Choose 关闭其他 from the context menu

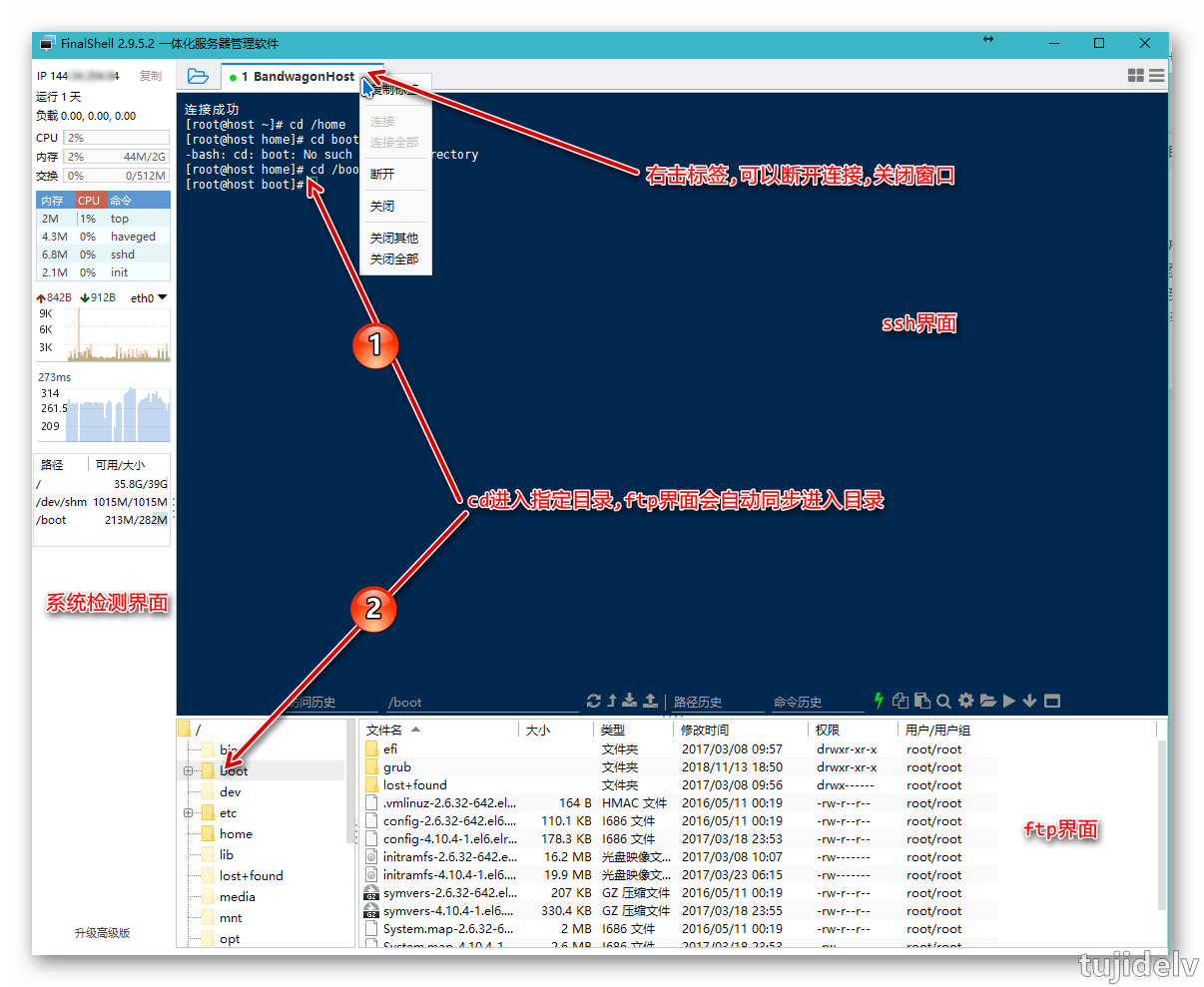[394, 238]
